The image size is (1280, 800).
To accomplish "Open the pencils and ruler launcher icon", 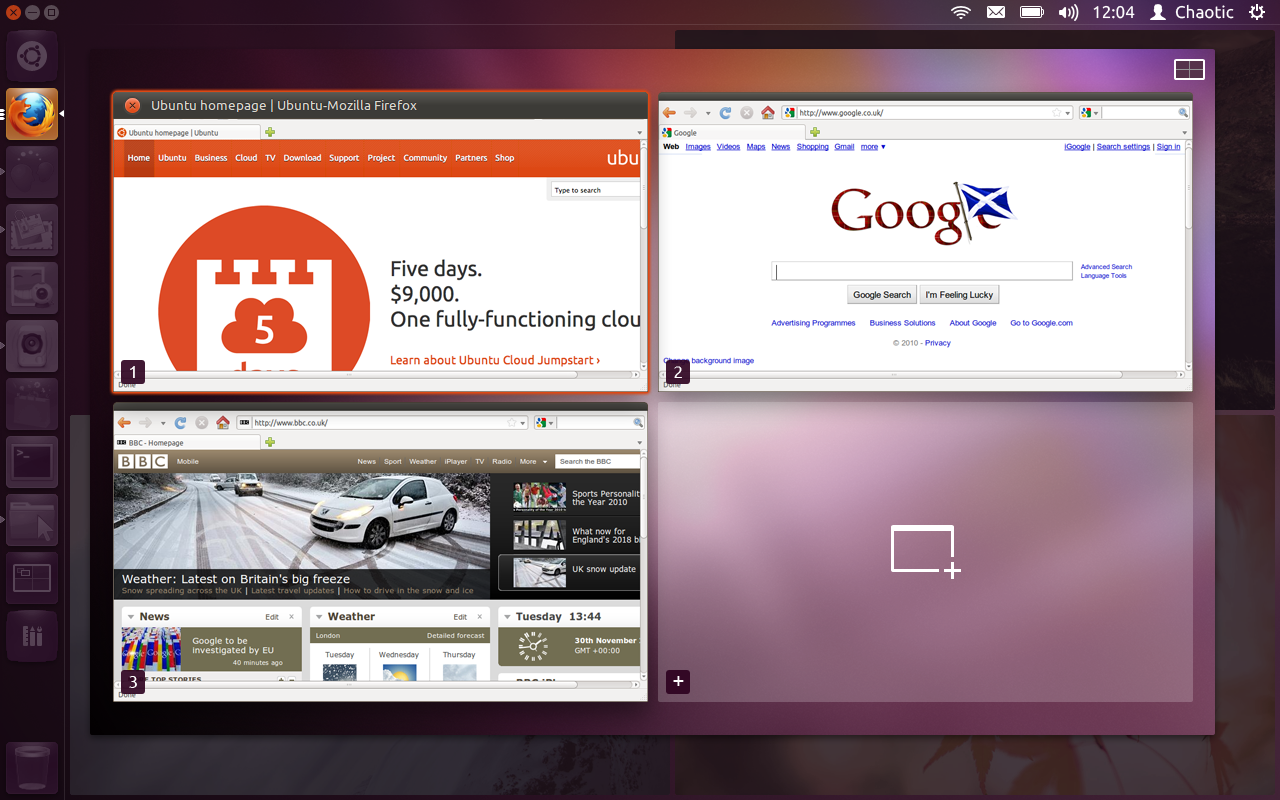I will [x=32, y=636].
